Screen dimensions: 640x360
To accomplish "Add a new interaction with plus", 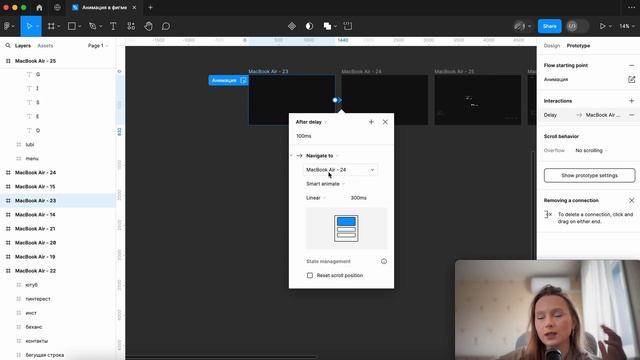I will click(x=631, y=101).
